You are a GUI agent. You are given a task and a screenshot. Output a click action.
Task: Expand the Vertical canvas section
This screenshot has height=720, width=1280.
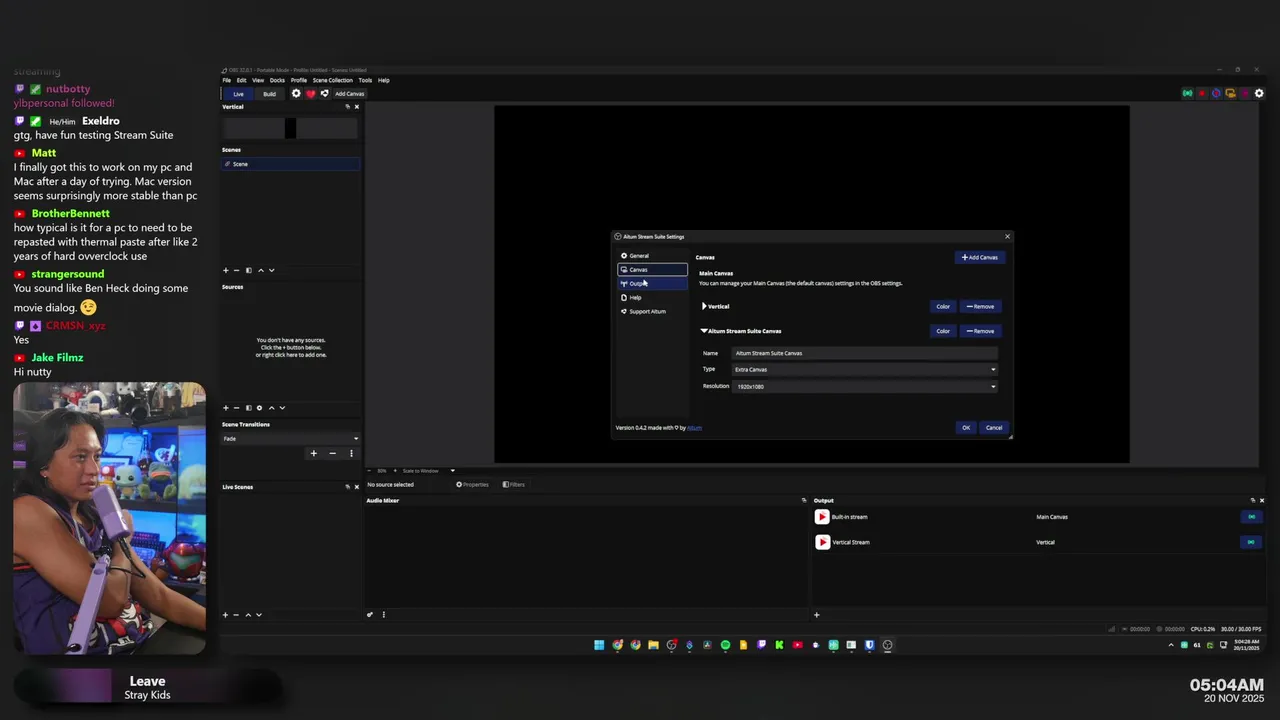[704, 306]
